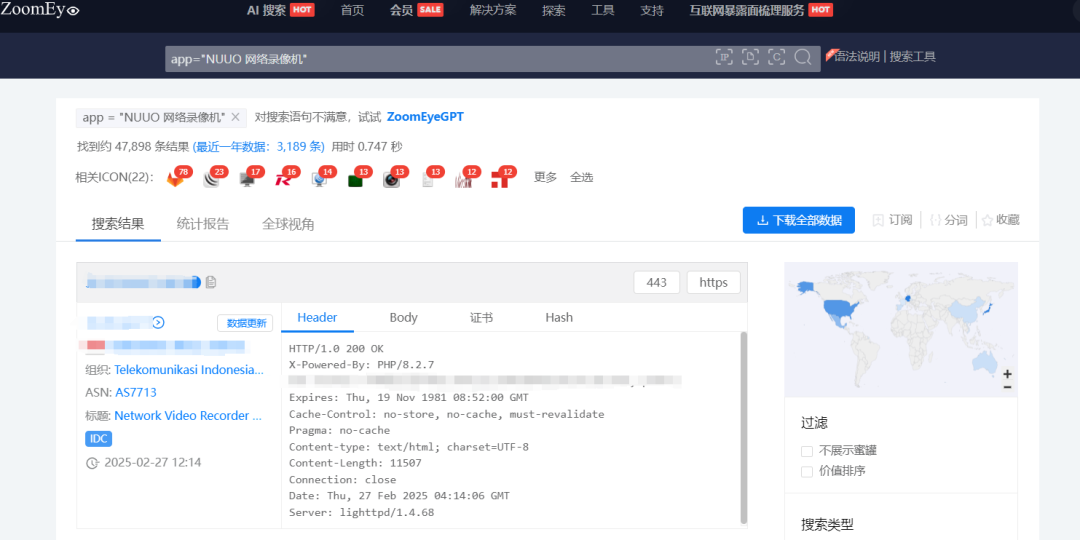Screen dimensions: 1080x540
Task: Select the document icon badged 13
Action: click(427, 180)
